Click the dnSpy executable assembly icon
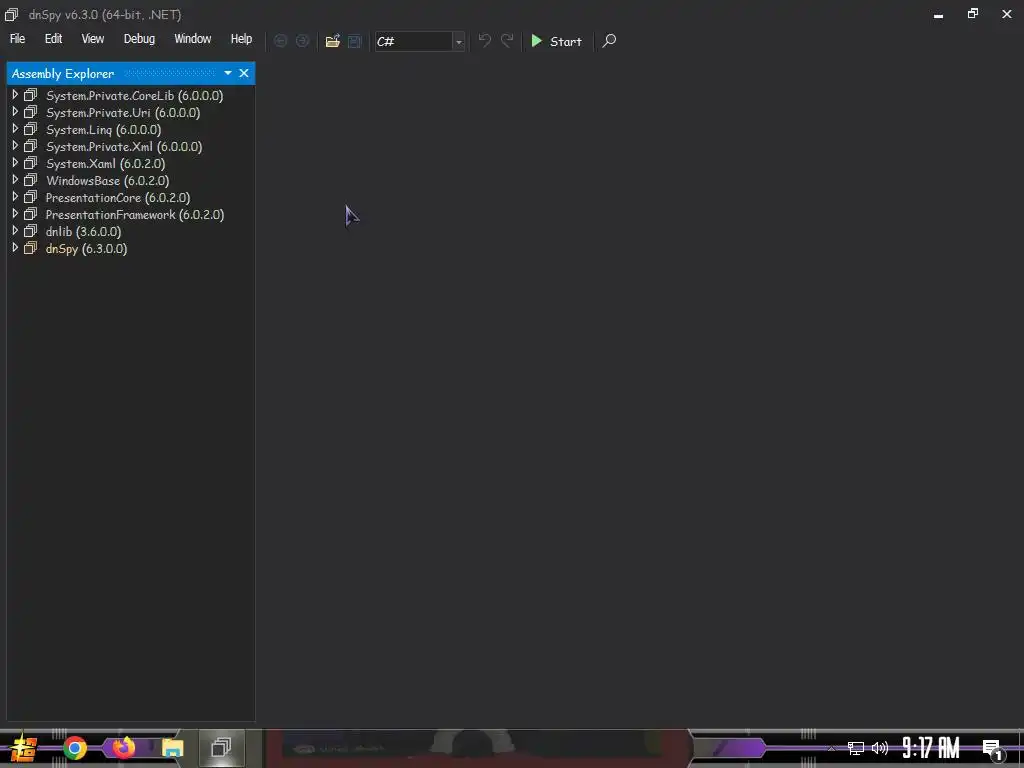This screenshot has height=768, width=1024. point(31,248)
